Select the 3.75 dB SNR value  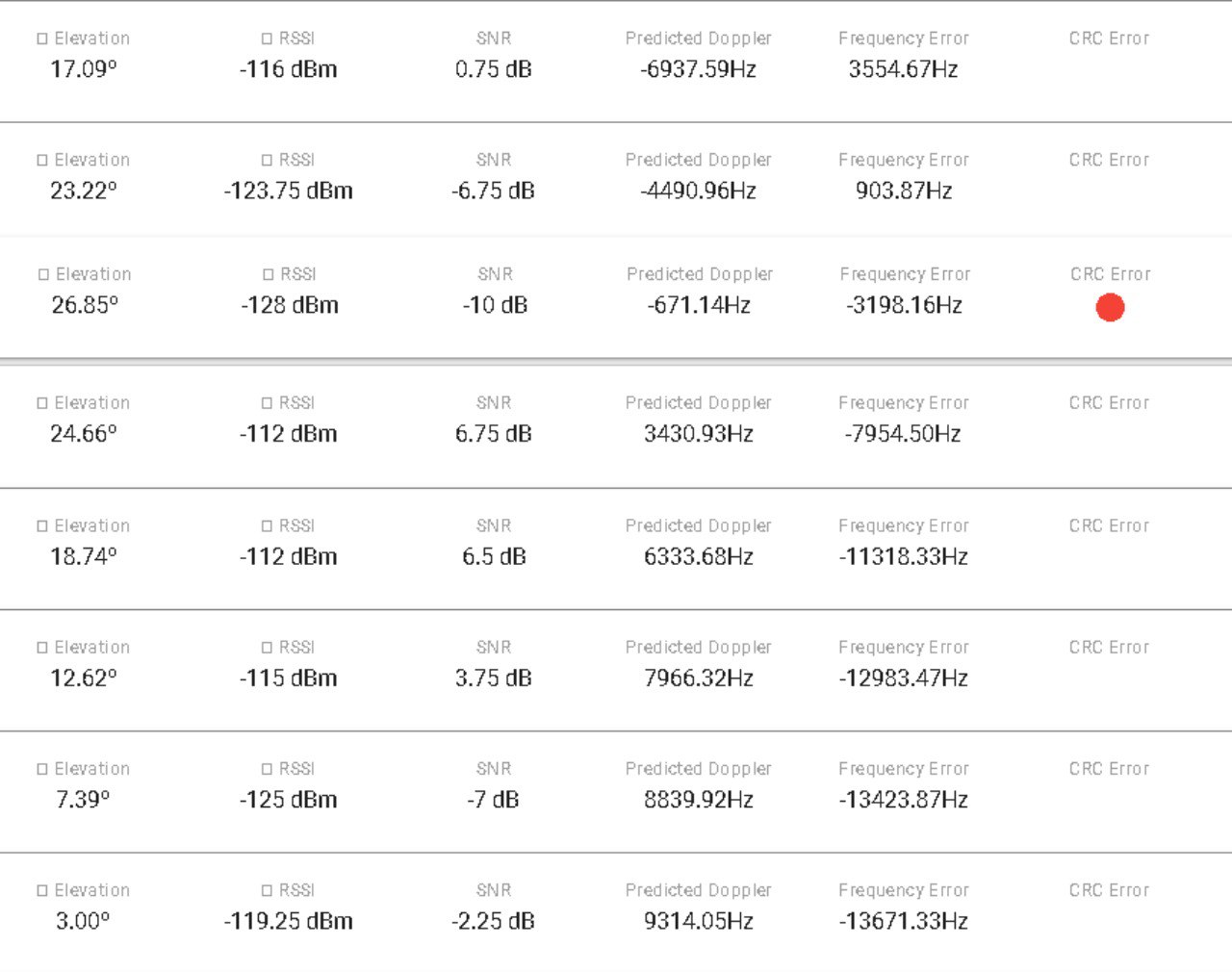point(493,678)
